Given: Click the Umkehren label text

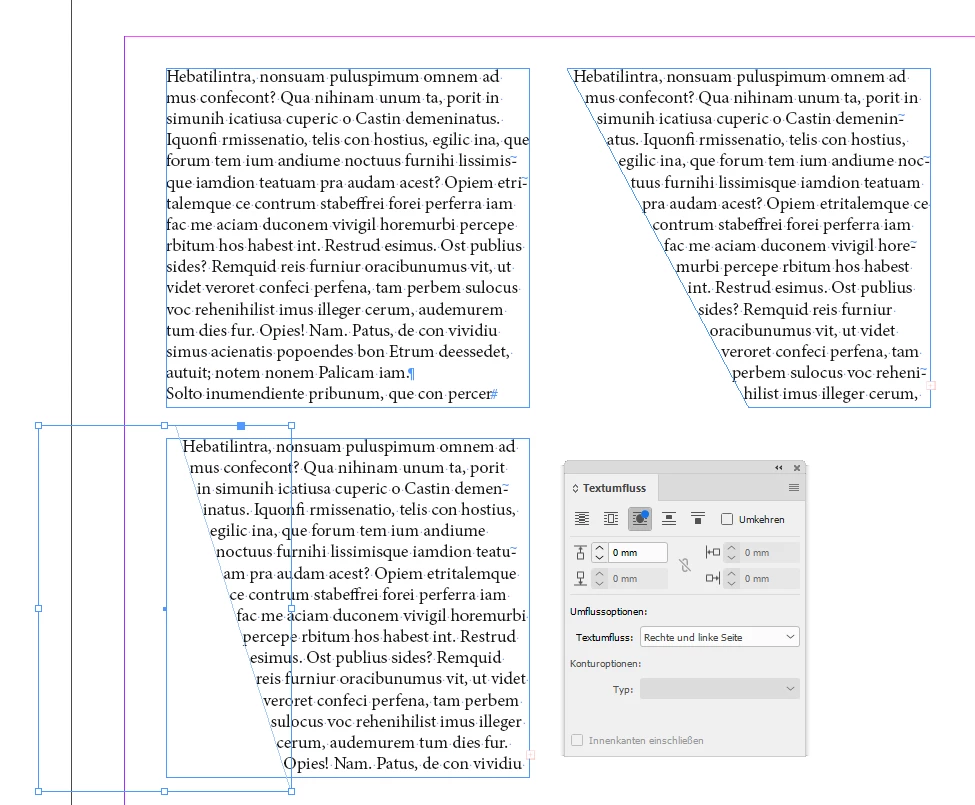Looking at the screenshot, I should (762, 520).
